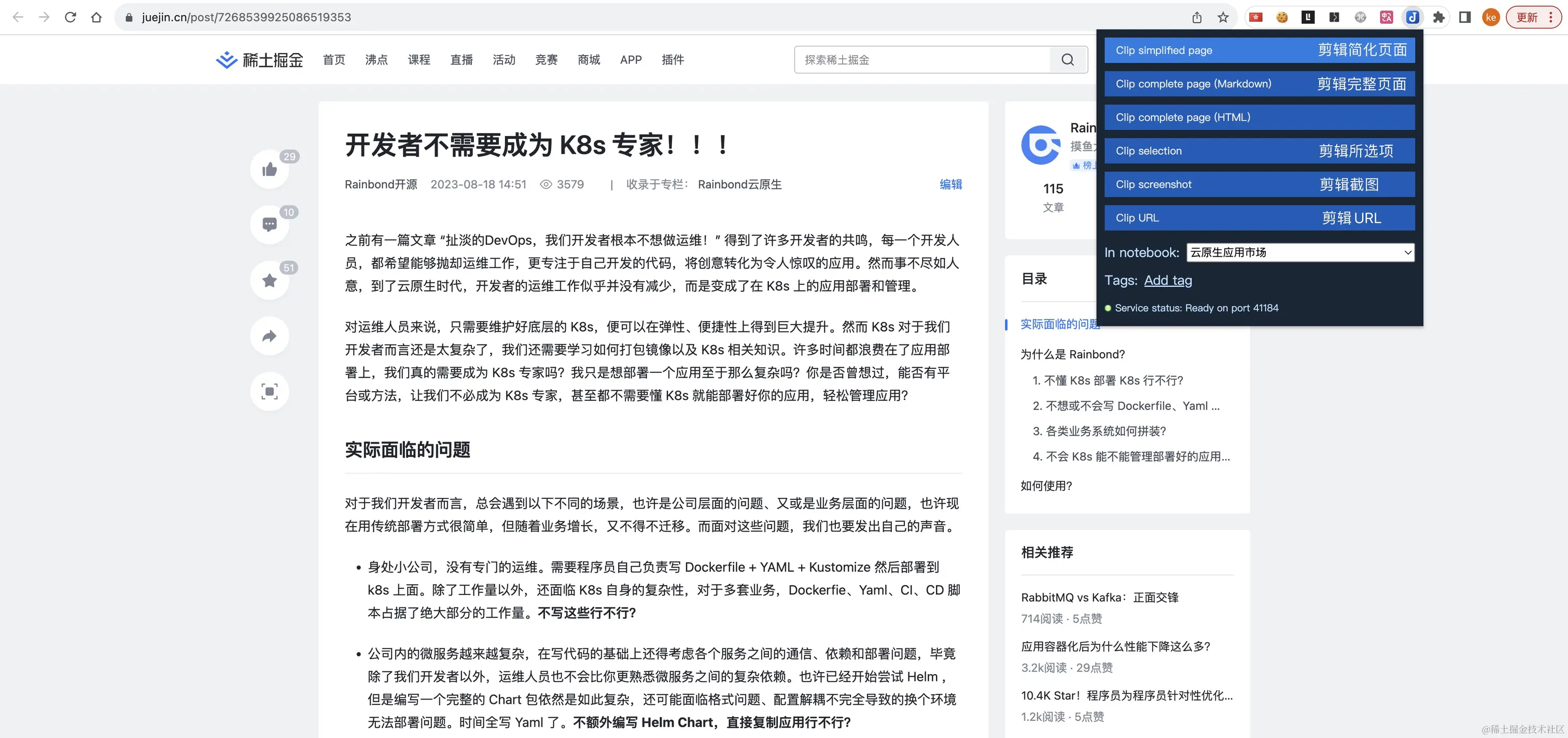Open the notebook dropdown 云原生应用市场

pos(1300,253)
